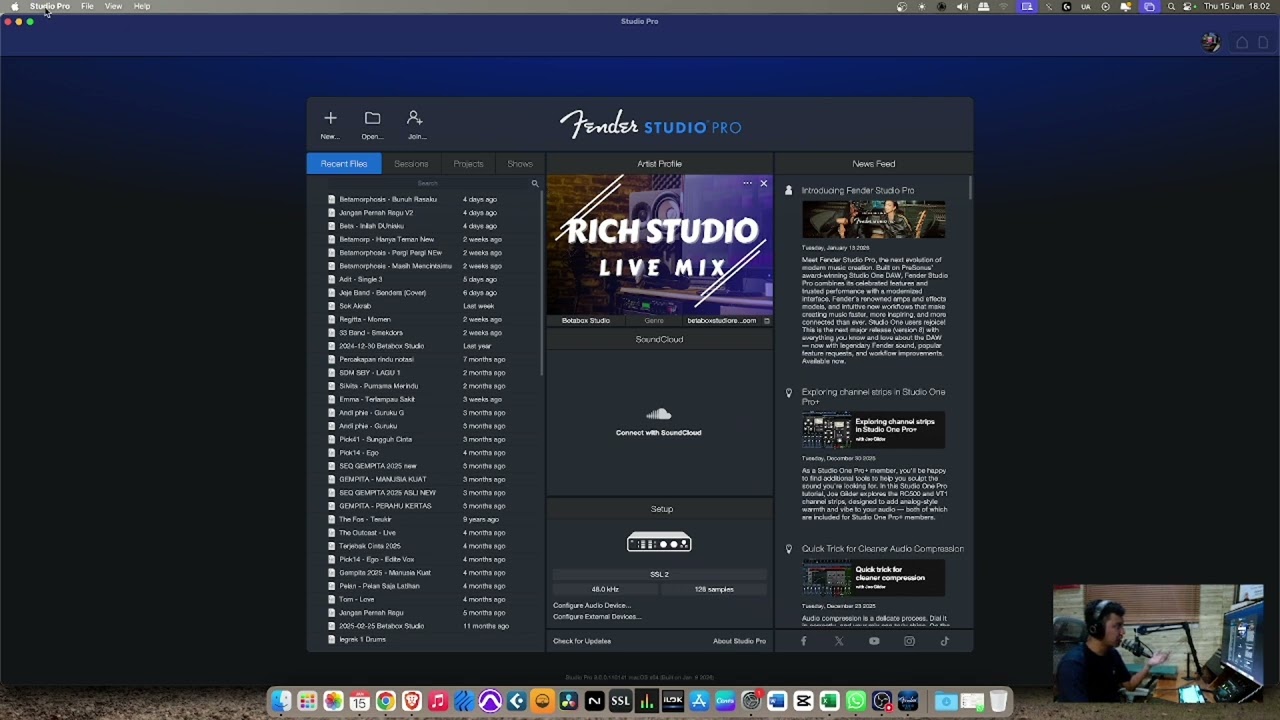Open the View menu
The height and width of the screenshot is (720, 1280).
click(113, 6)
